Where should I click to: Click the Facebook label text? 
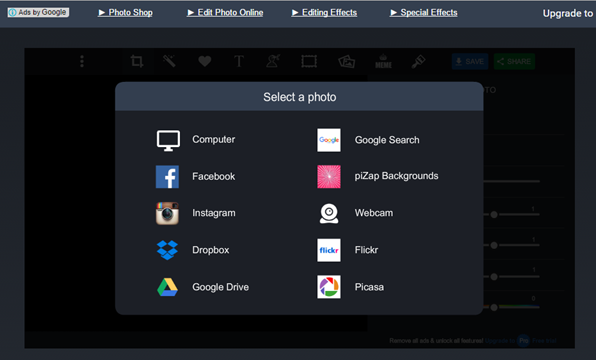click(x=214, y=176)
